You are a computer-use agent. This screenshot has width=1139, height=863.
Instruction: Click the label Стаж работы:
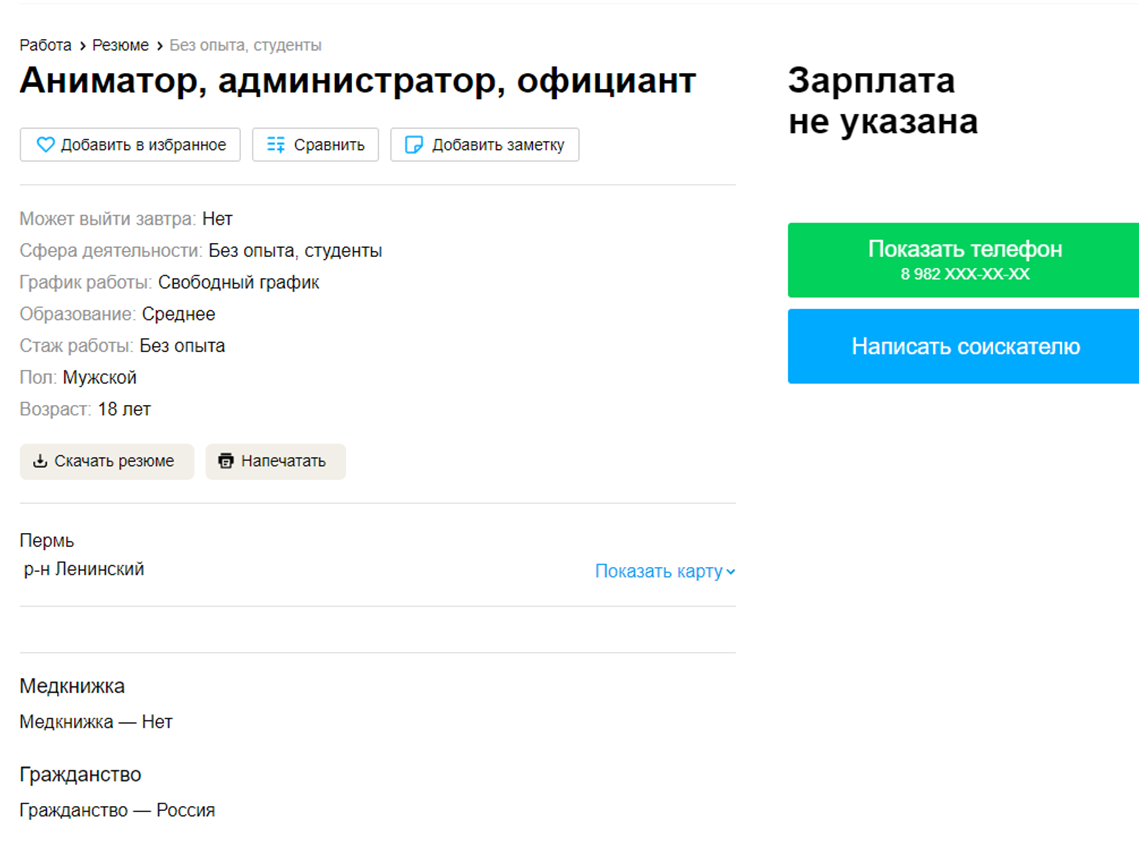(x=76, y=346)
